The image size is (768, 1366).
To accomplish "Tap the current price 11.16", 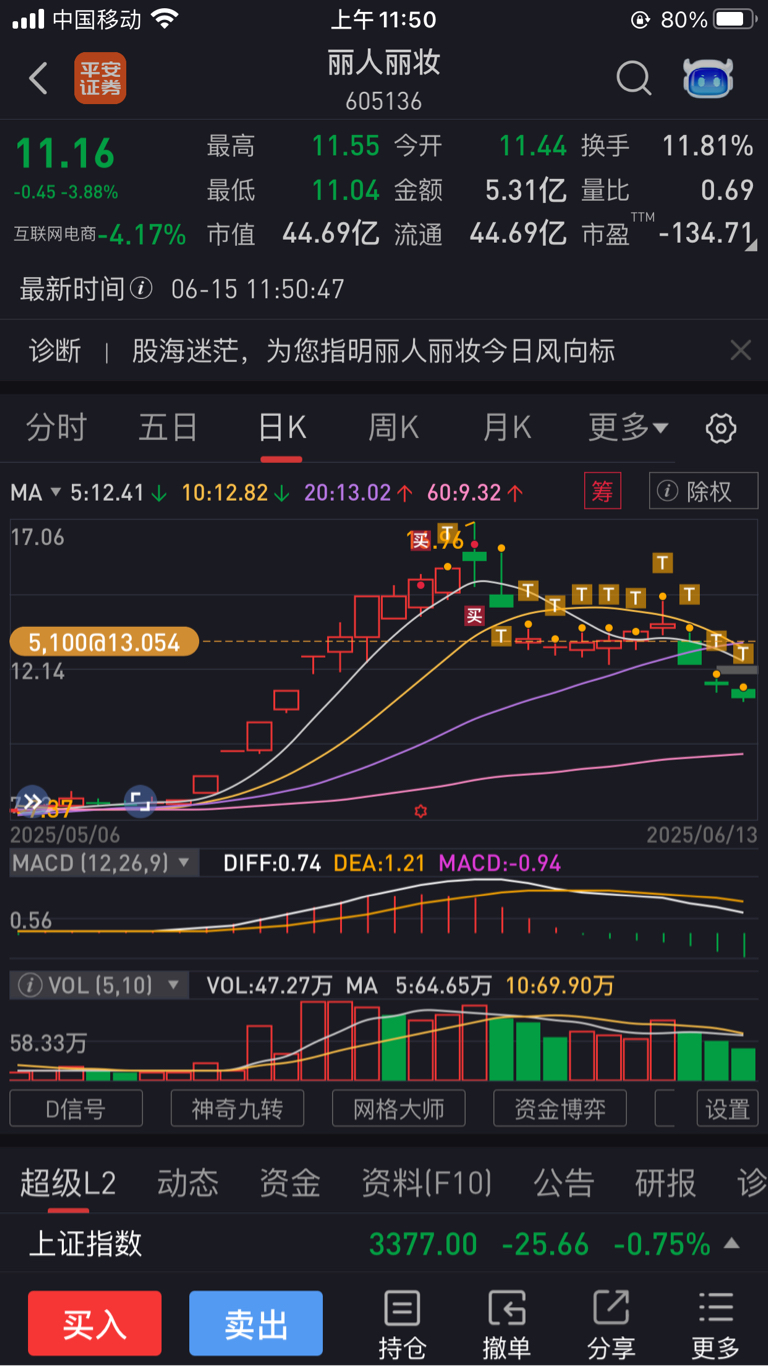I will click(65, 153).
